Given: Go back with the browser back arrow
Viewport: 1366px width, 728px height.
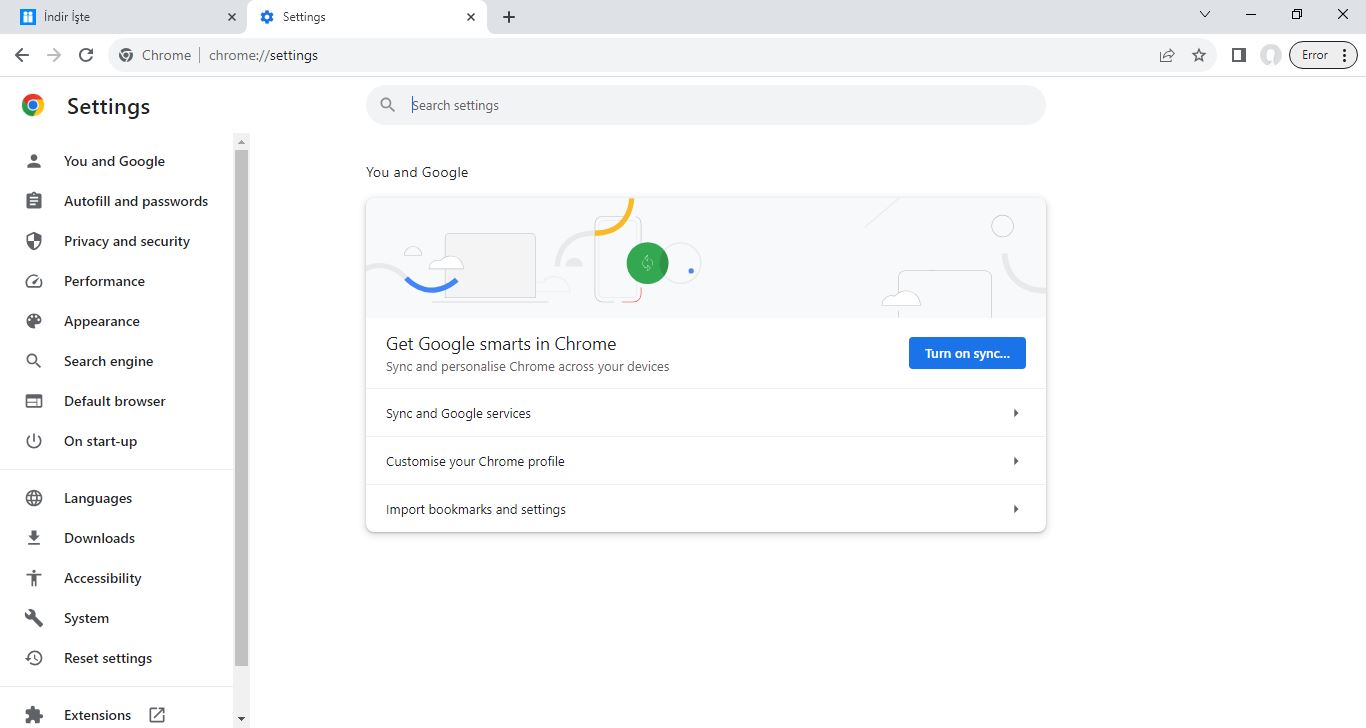Looking at the screenshot, I should (22, 55).
